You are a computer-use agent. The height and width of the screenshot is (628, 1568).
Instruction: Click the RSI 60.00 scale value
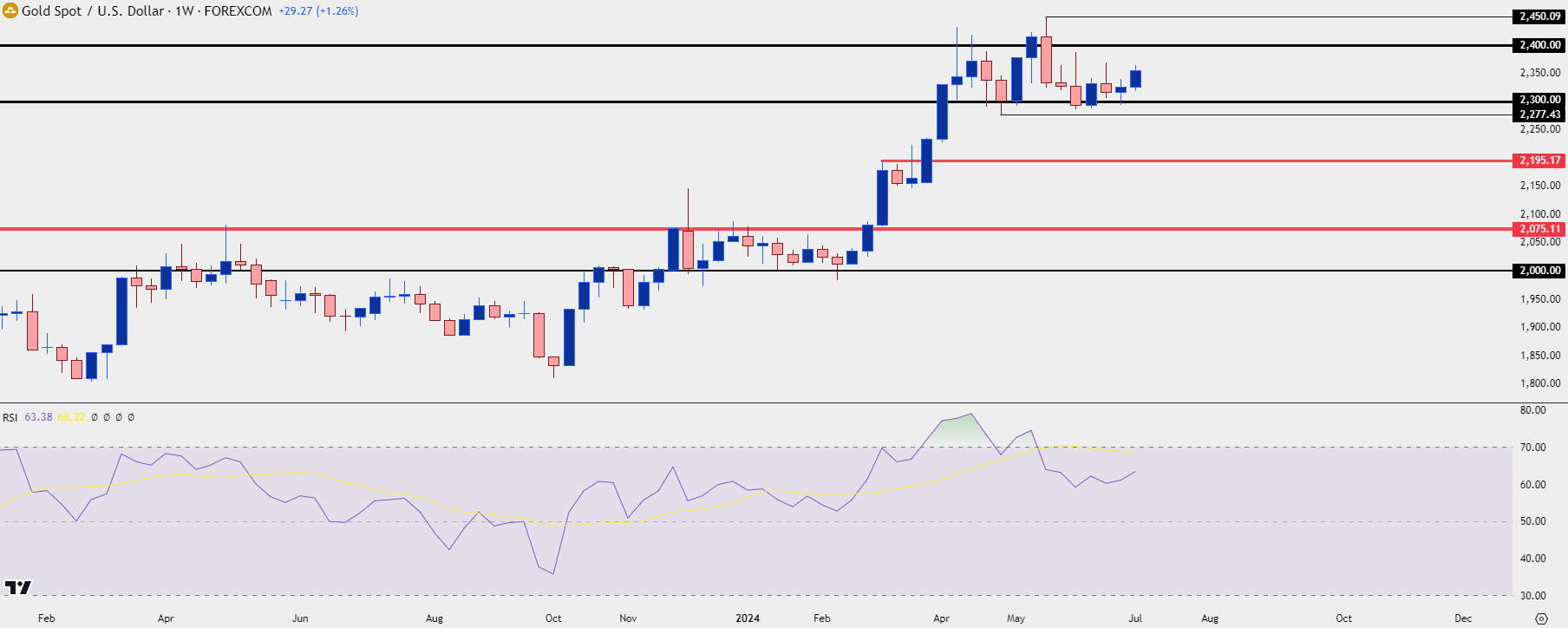click(x=1533, y=485)
